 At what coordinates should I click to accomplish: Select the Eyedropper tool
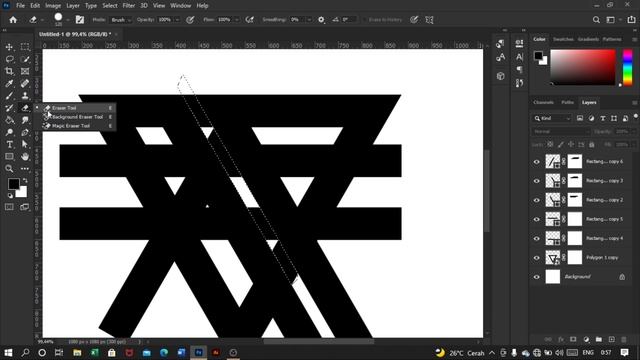coord(9,84)
